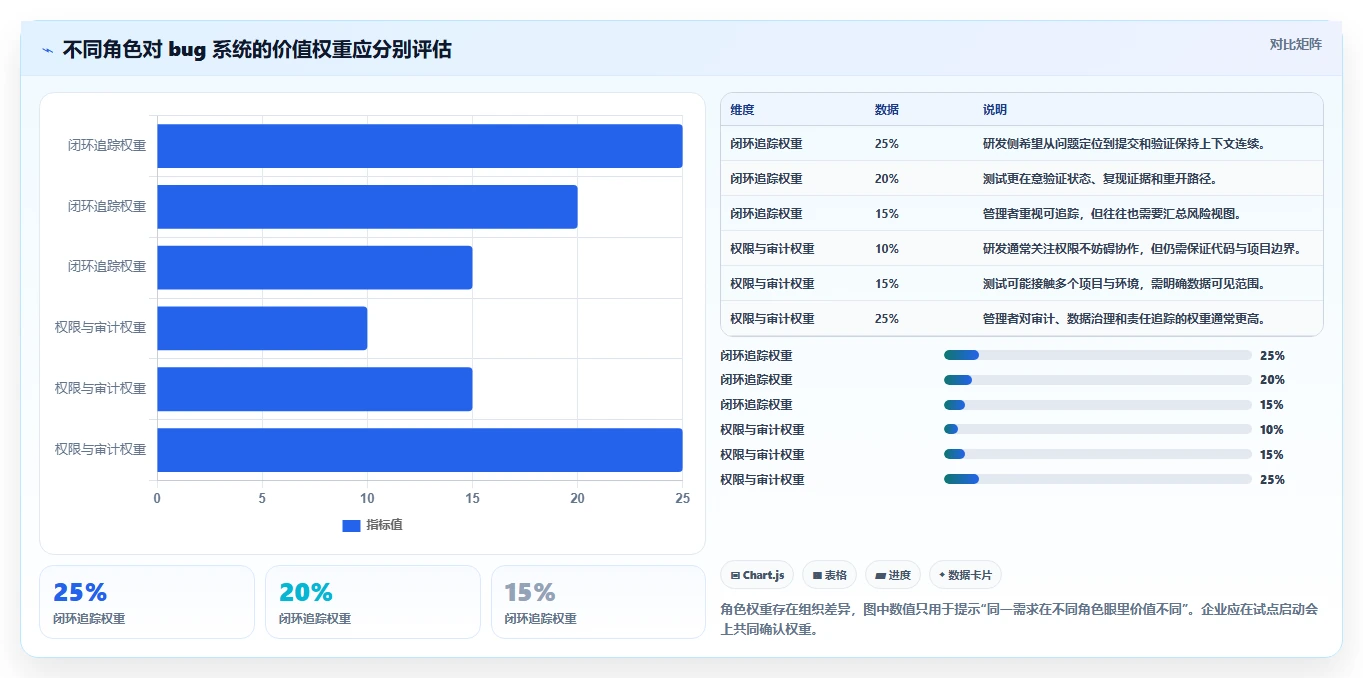Click the x-axis tick label 0
Viewport: 1363px width, 678px height.
[157, 498]
